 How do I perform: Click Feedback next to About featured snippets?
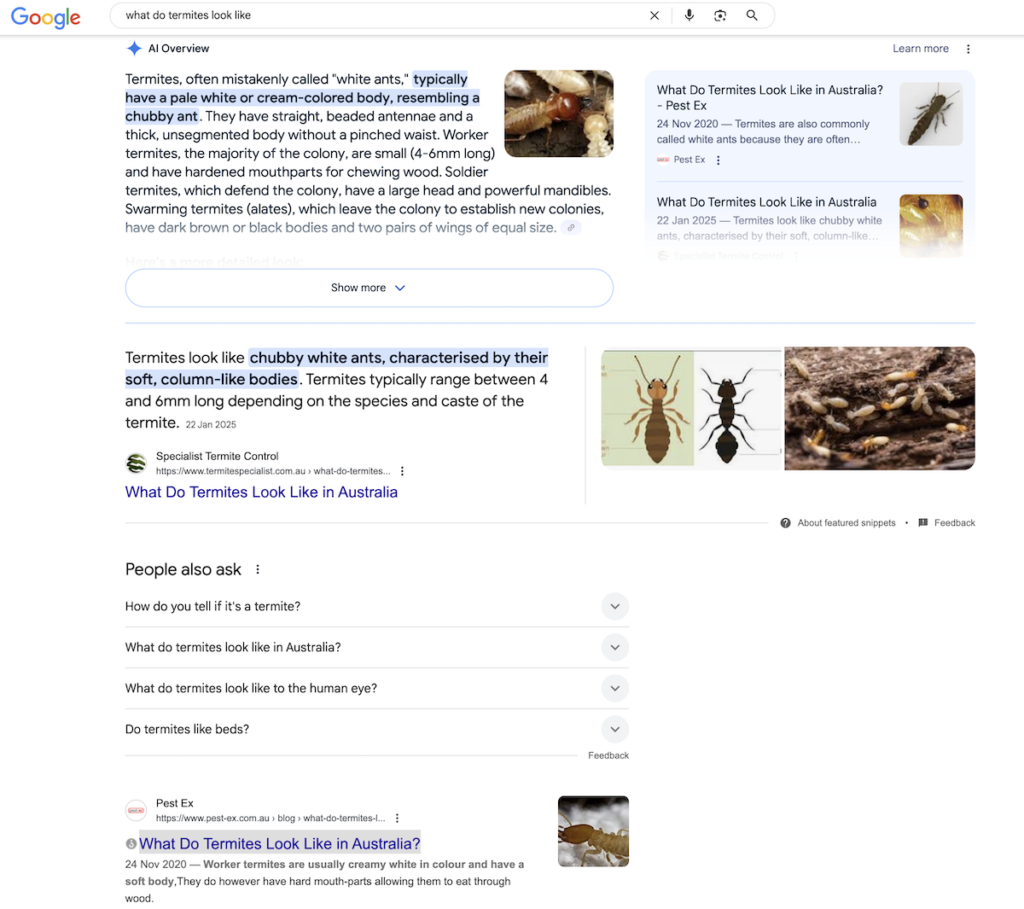(954, 523)
